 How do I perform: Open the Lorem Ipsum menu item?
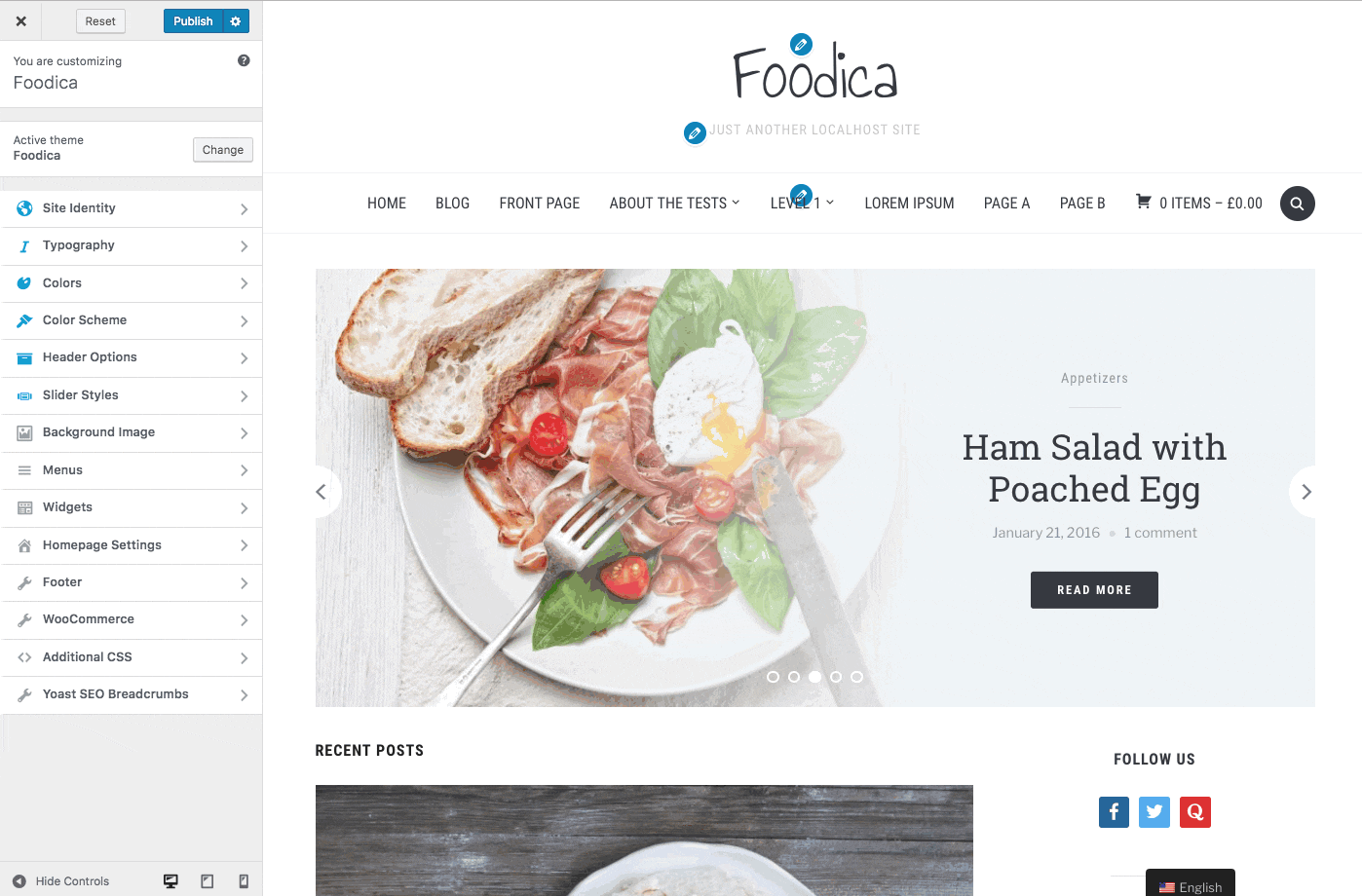tap(909, 204)
